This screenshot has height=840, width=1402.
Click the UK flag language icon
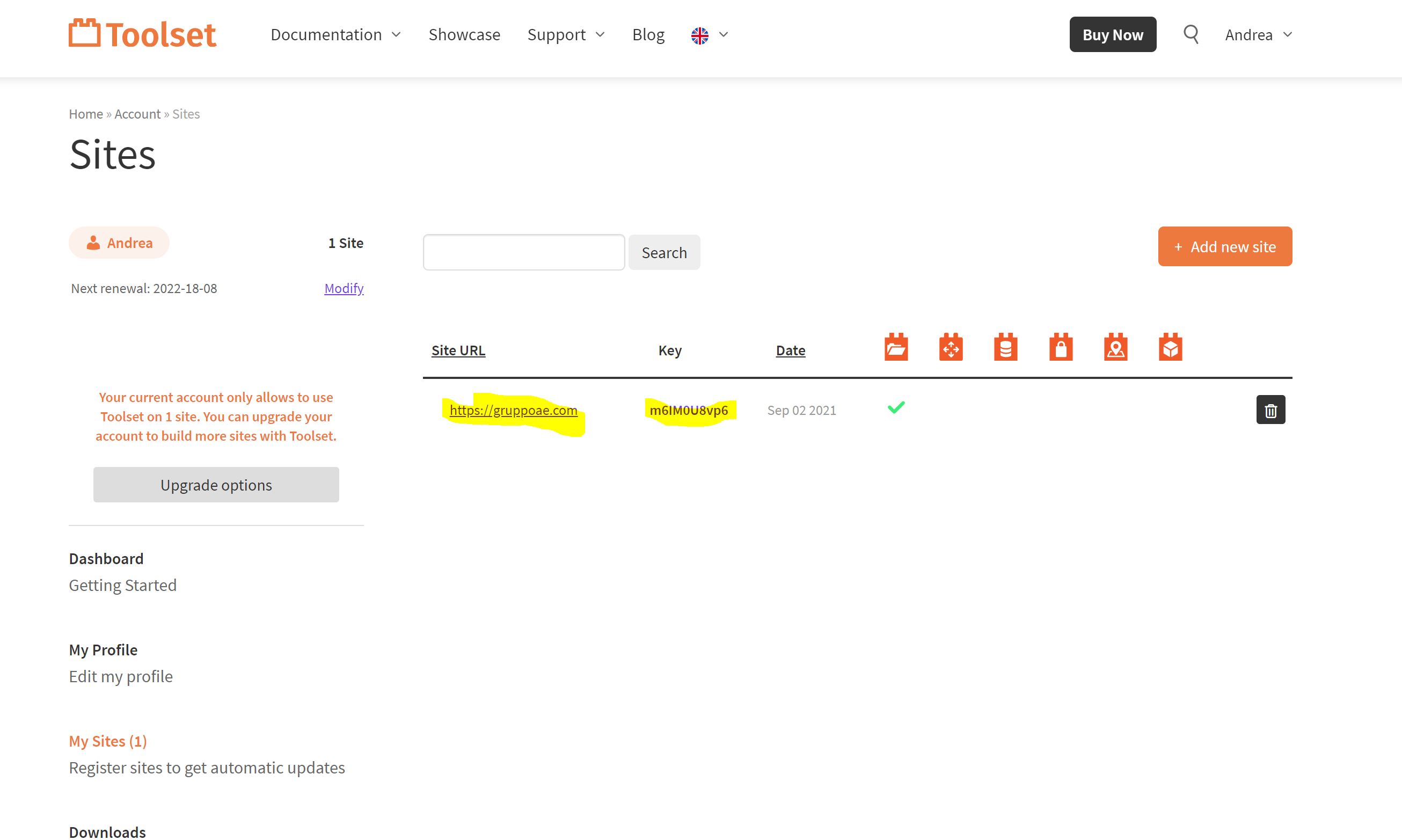[699, 35]
